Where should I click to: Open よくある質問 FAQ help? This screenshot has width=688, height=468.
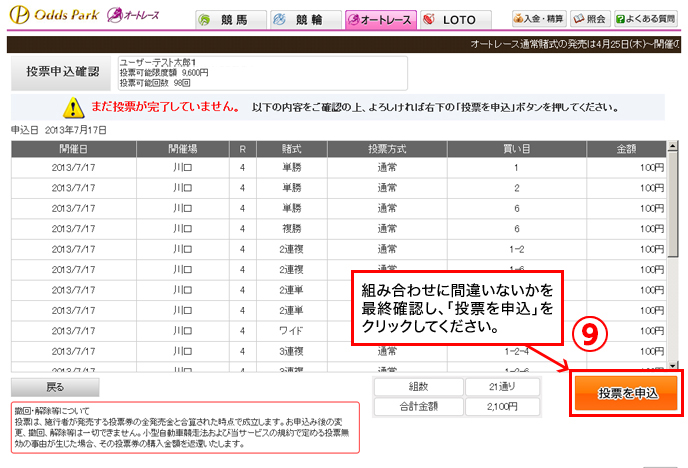pos(649,19)
